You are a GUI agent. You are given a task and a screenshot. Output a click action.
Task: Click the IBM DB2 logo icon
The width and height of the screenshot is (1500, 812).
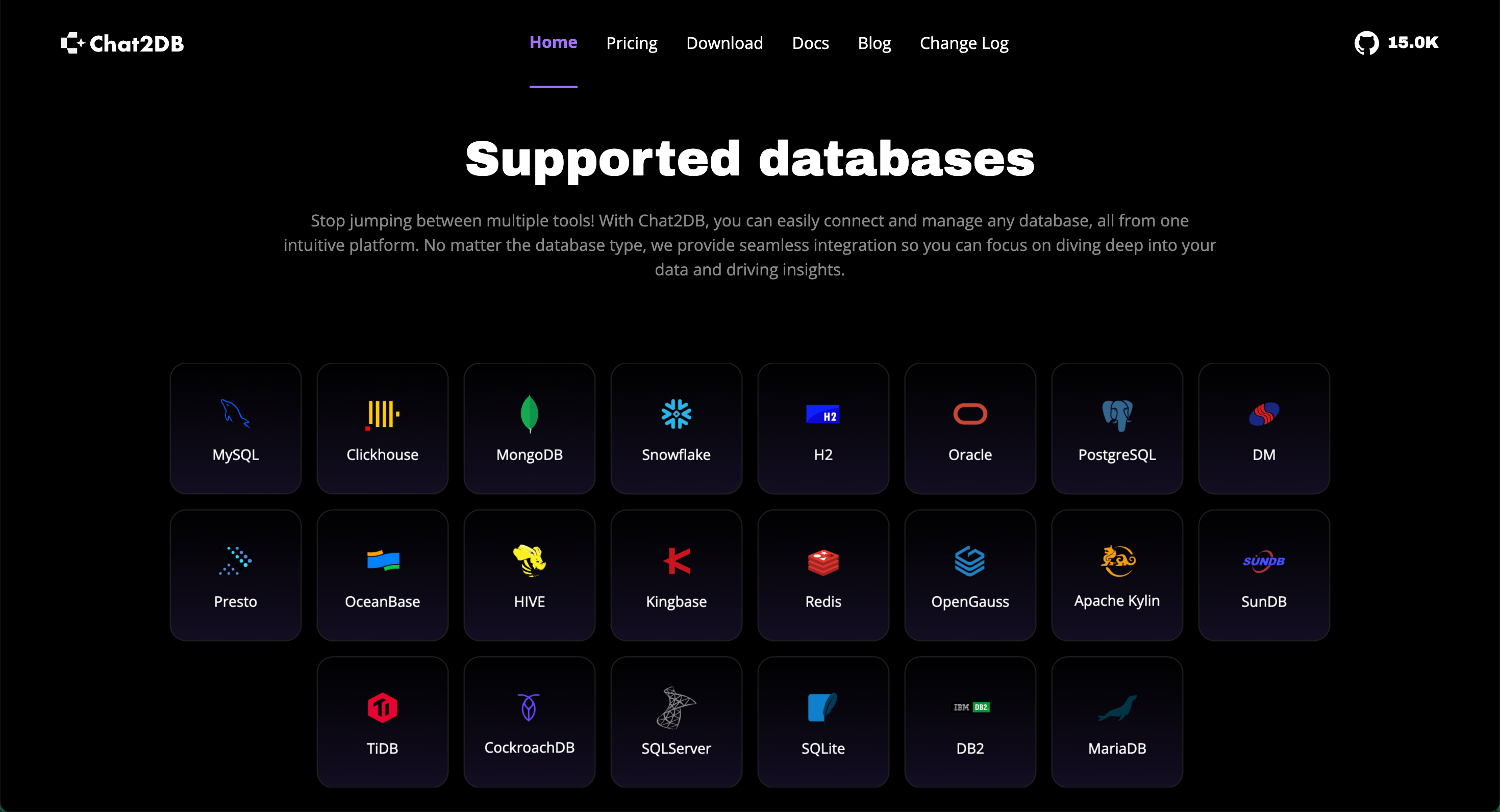click(971, 707)
